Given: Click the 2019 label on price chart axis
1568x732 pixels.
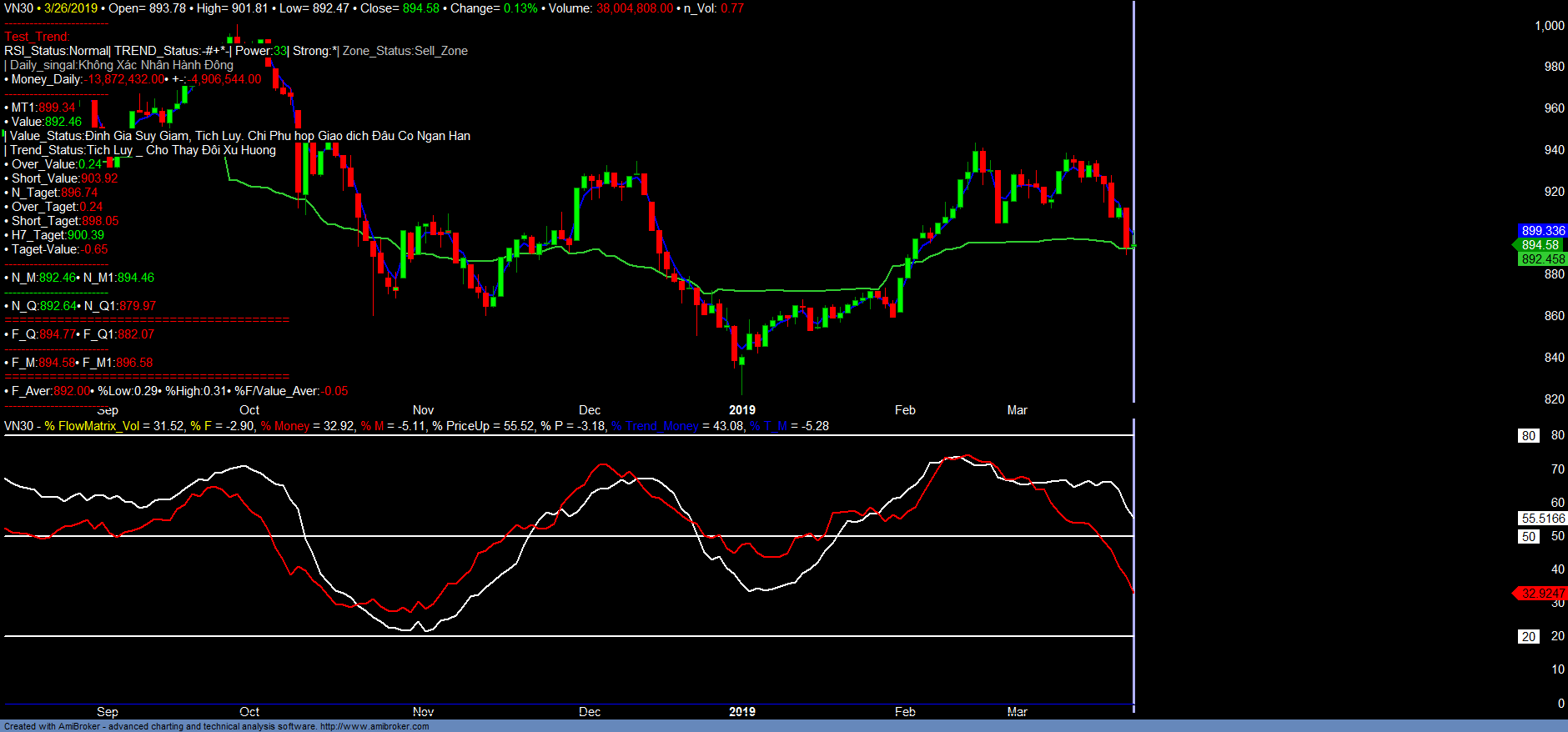Looking at the screenshot, I should pos(741,410).
